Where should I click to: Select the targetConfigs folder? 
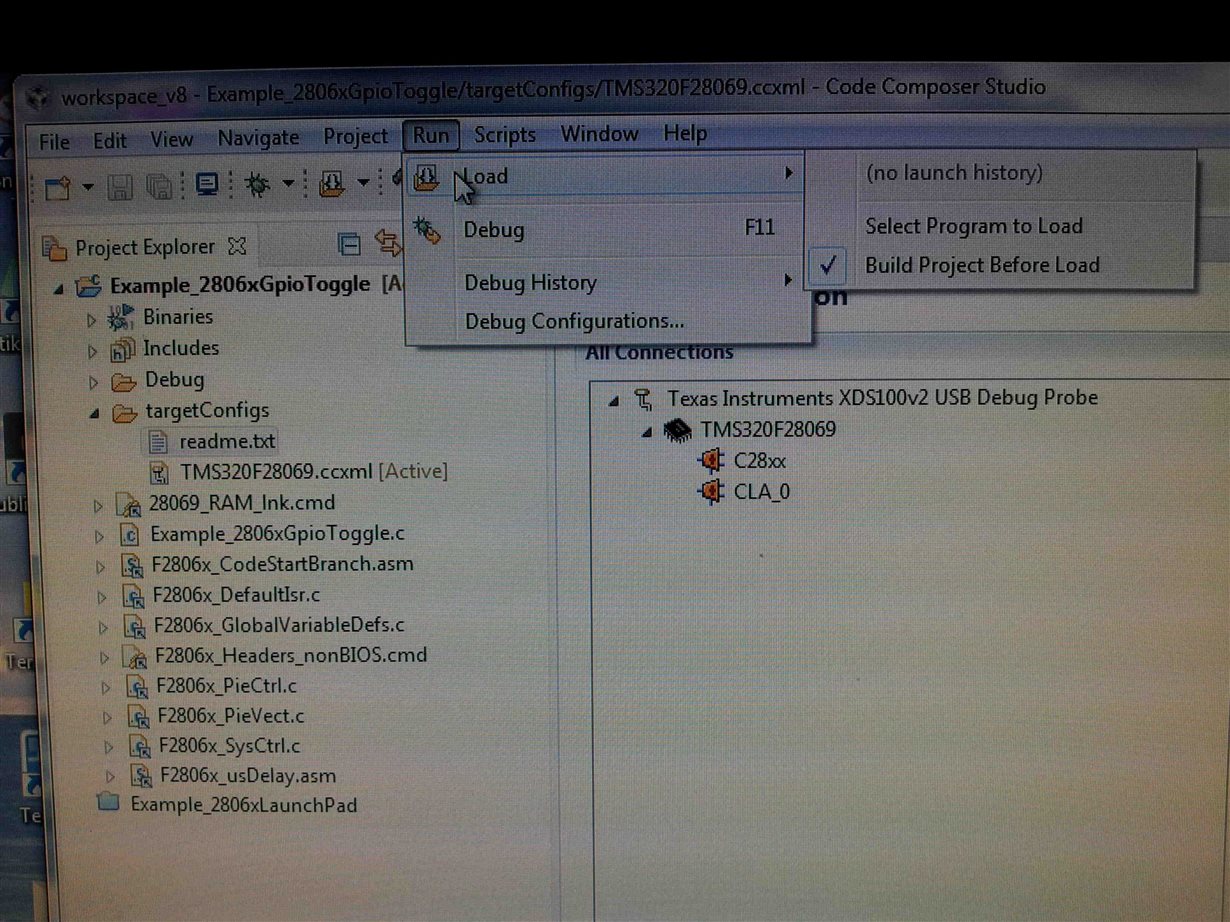tap(207, 410)
